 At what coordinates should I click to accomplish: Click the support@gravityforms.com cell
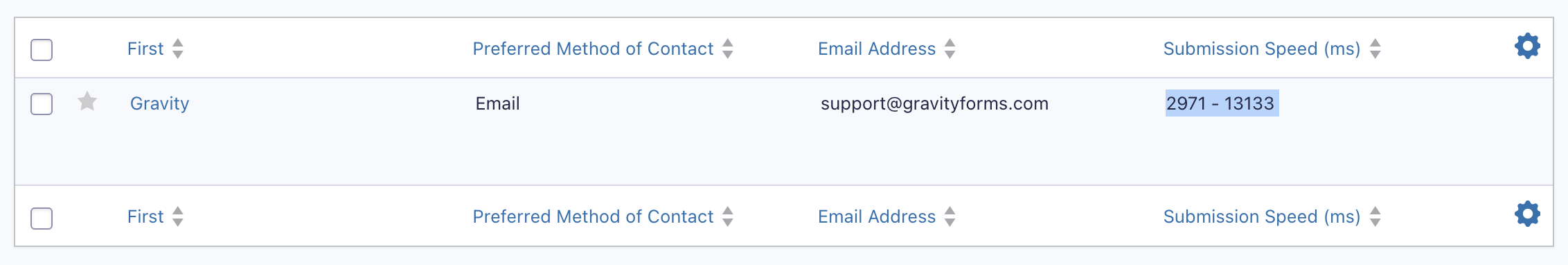pos(934,103)
